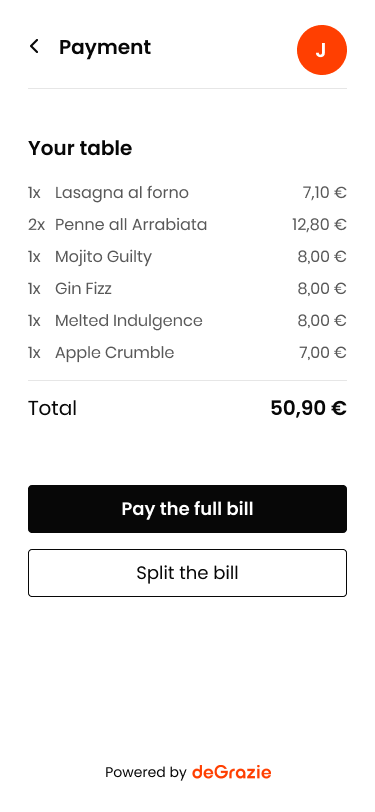Click the deGrazie logo in footer
375x812 pixels.
[232, 773]
